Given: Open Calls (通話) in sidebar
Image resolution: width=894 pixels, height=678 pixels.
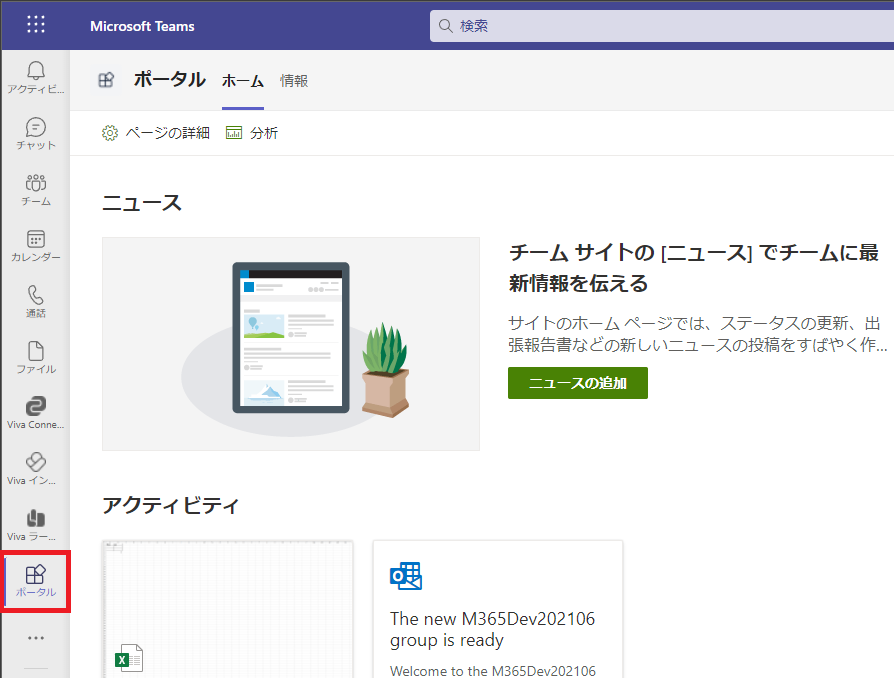Looking at the screenshot, I should [36, 301].
